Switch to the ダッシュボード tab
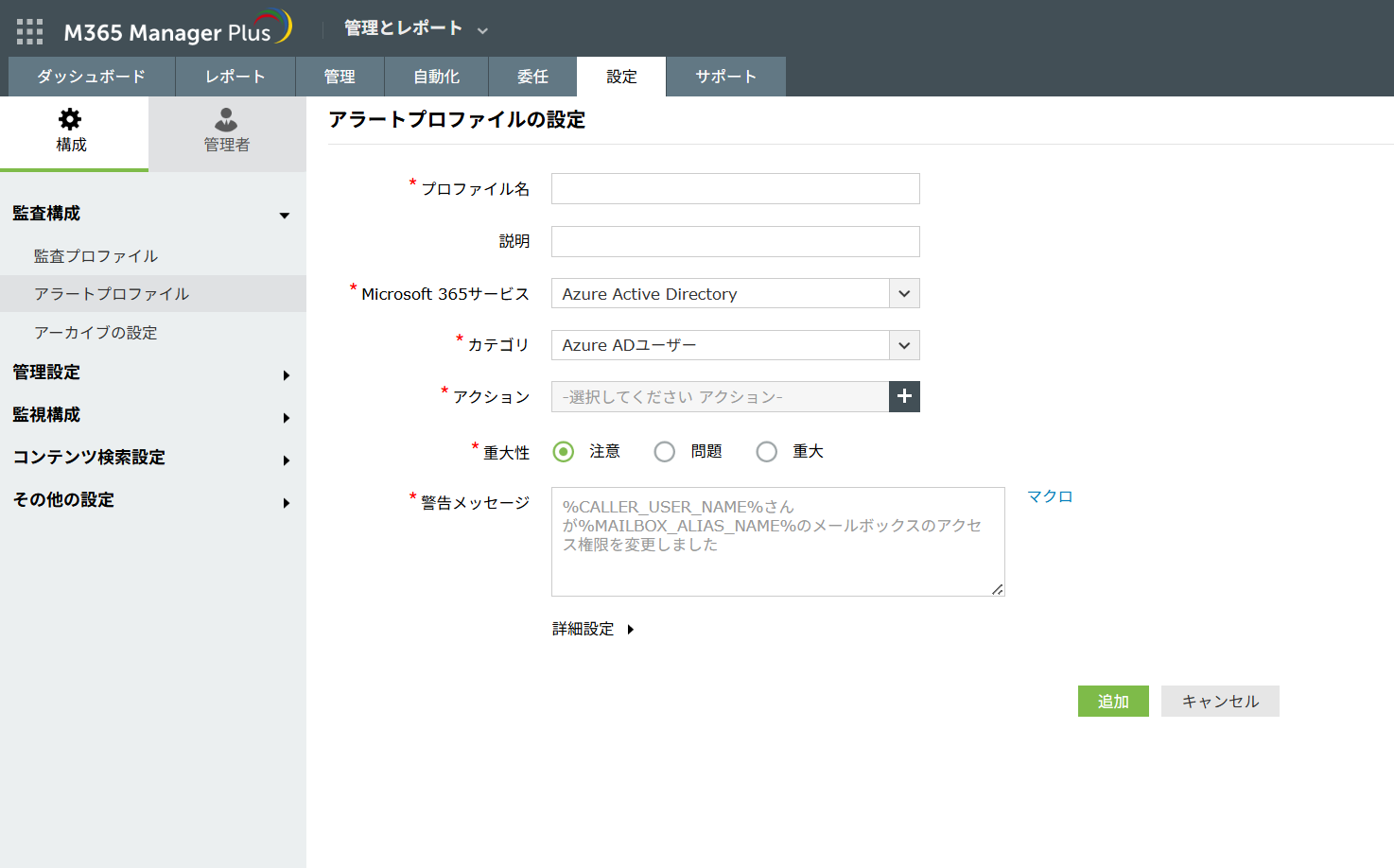This screenshot has height=868, width=1394. pos(92,77)
